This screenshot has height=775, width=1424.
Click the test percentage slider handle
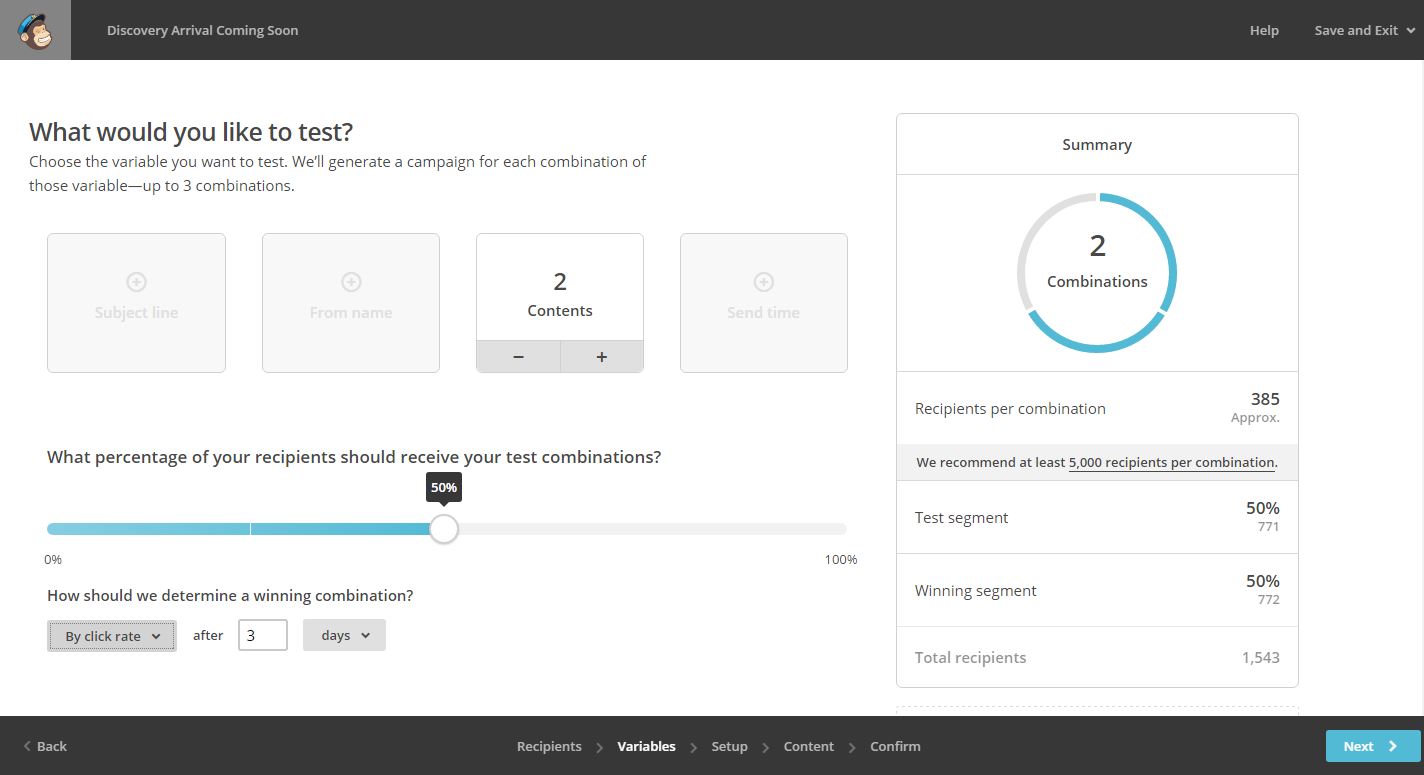click(x=443, y=529)
